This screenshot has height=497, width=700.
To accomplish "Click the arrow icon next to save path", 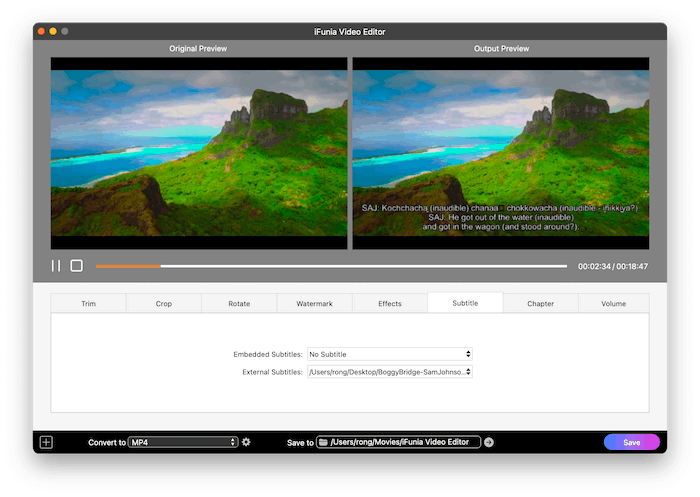I will (489, 442).
